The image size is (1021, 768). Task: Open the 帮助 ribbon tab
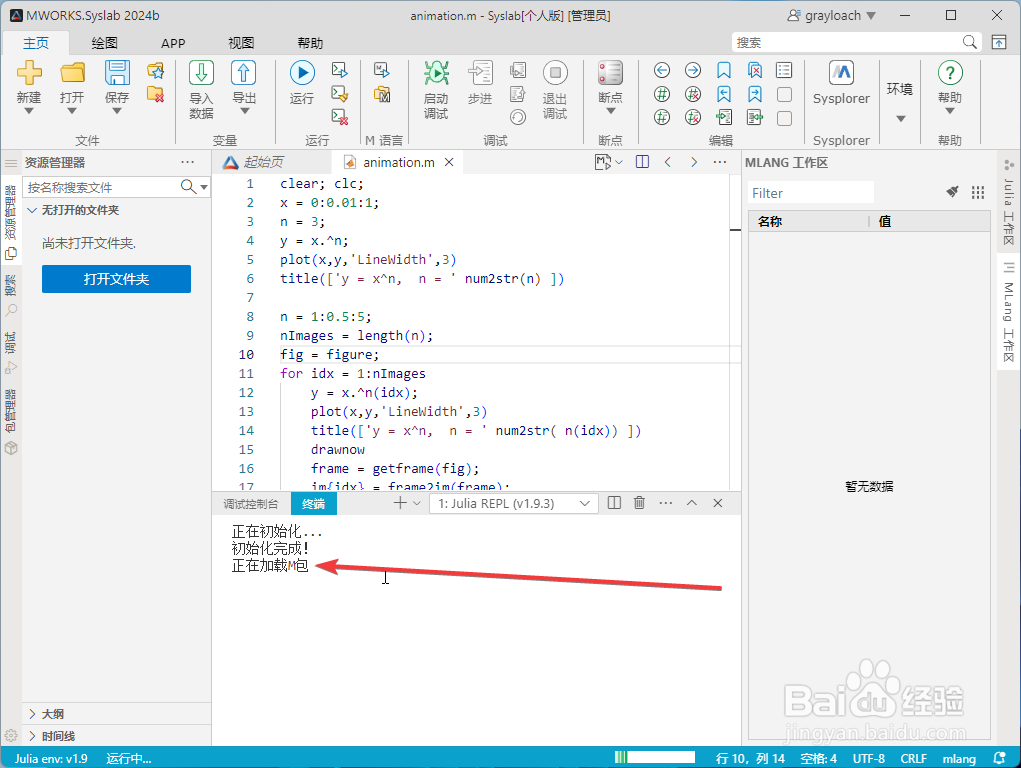[310, 43]
